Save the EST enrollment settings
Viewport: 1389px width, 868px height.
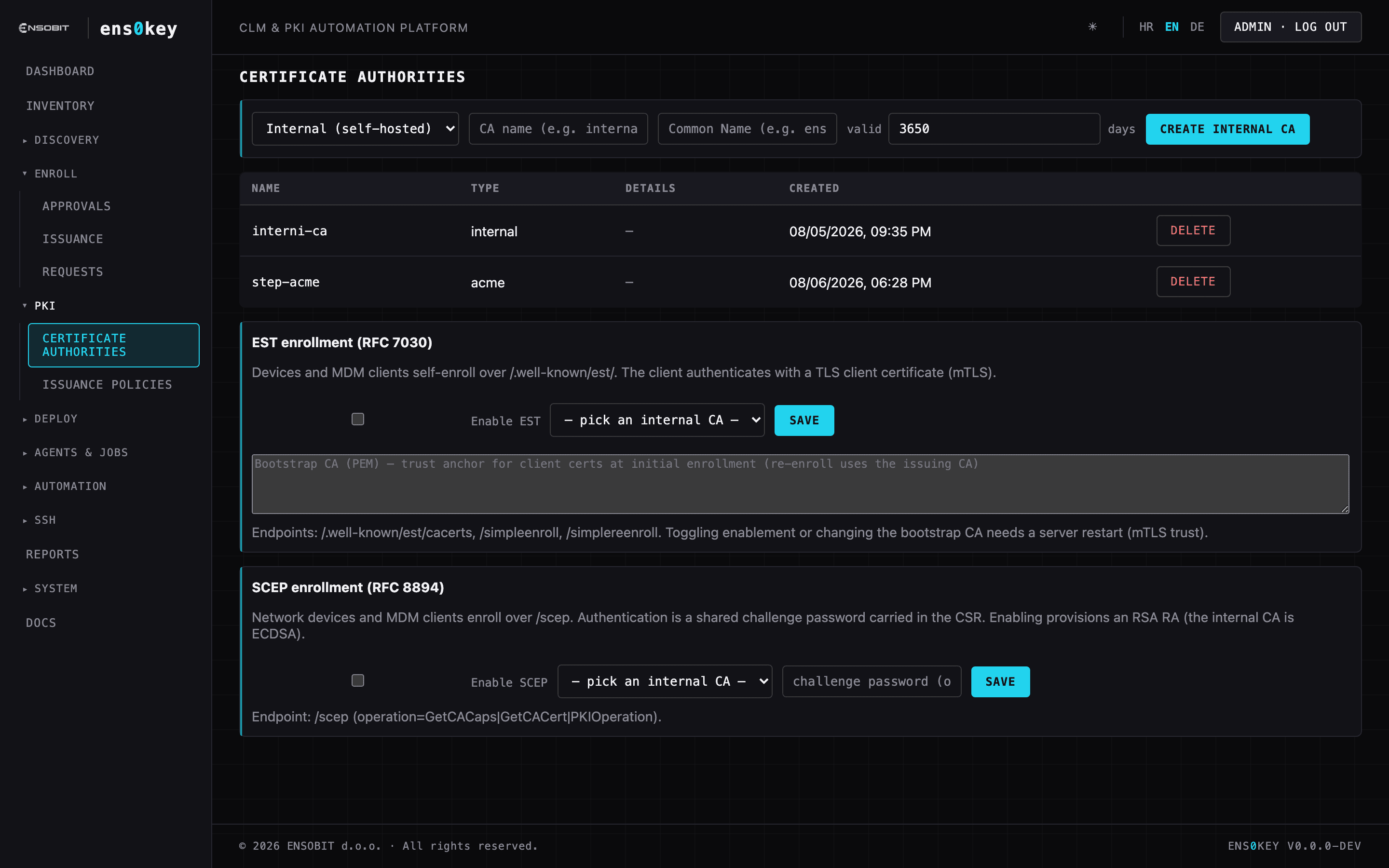tap(803, 420)
